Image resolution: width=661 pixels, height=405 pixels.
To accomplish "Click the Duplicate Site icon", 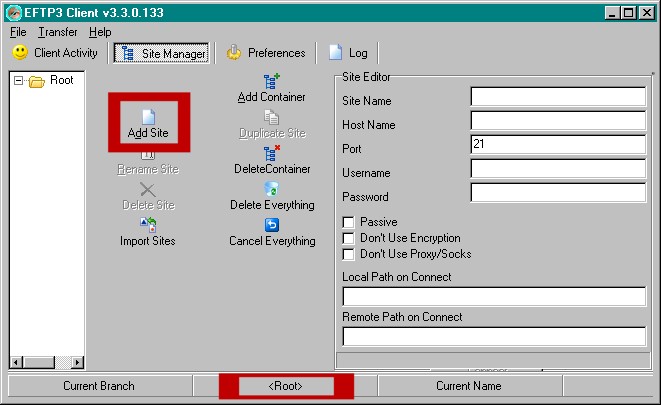I will click(x=271, y=118).
